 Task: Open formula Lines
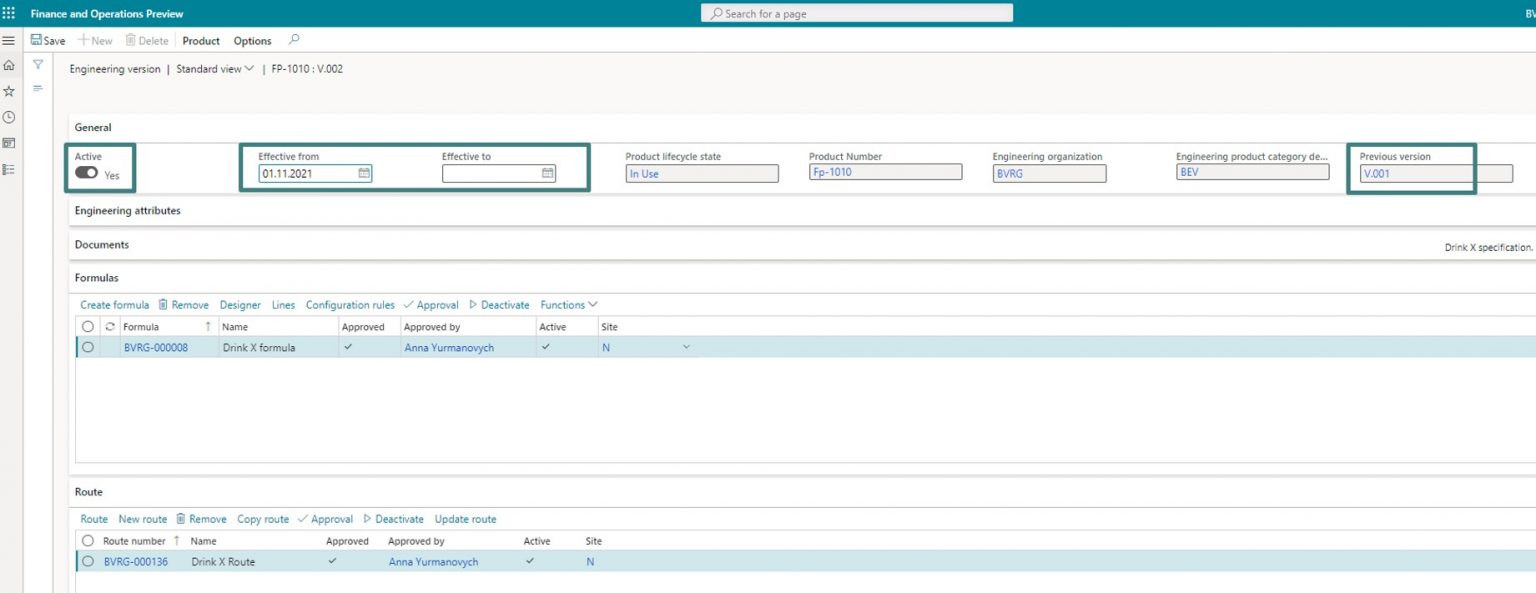pos(283,305)
